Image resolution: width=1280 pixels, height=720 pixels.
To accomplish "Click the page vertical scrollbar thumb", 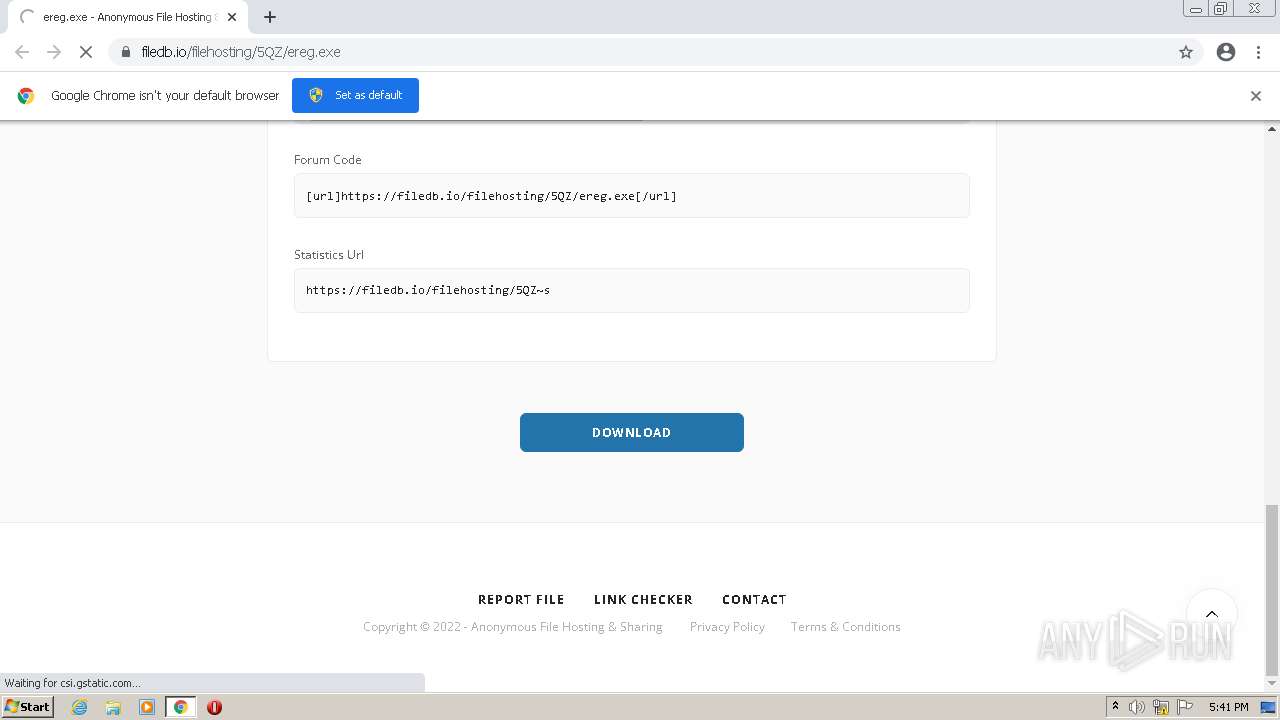I will point(1272,590).
